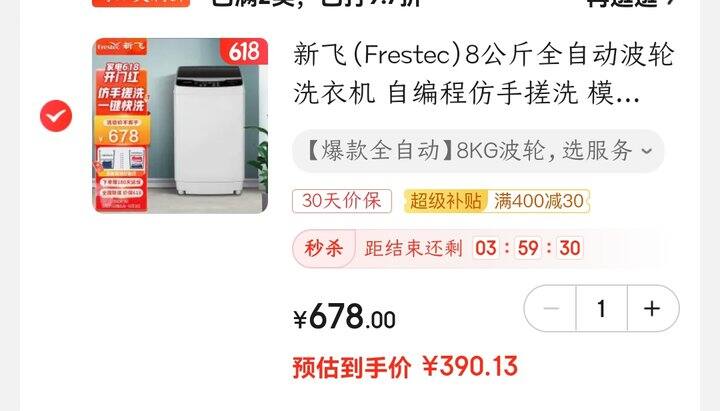720x411 pixels.
Task: Open the 新飞 washing machine thumbnail
Action: point(180,125)
